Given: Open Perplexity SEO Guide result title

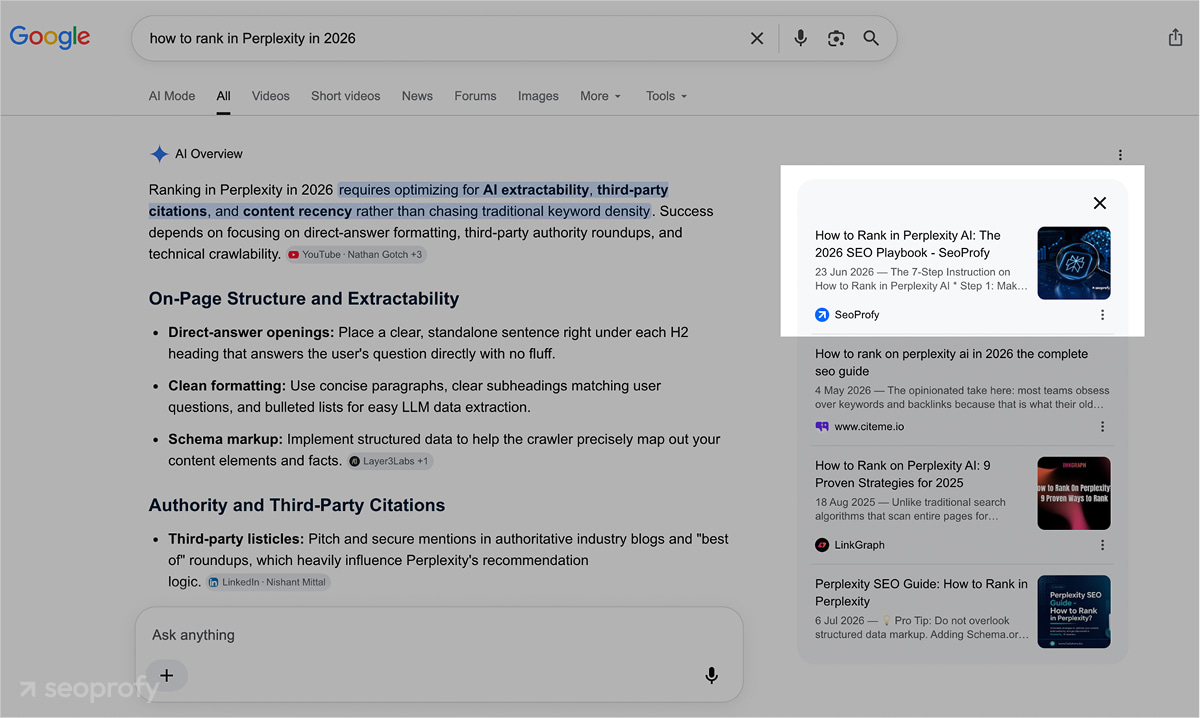Looking at the screenshot, I should 921,592.
